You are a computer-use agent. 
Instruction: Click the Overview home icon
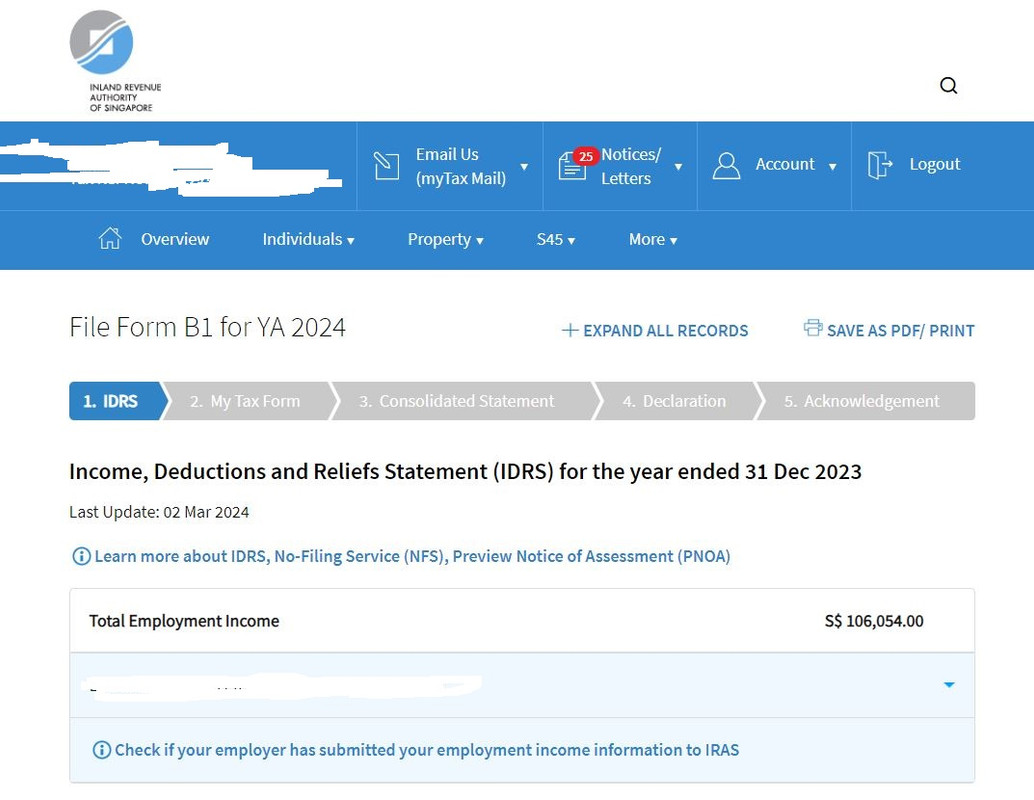(110, 238)
